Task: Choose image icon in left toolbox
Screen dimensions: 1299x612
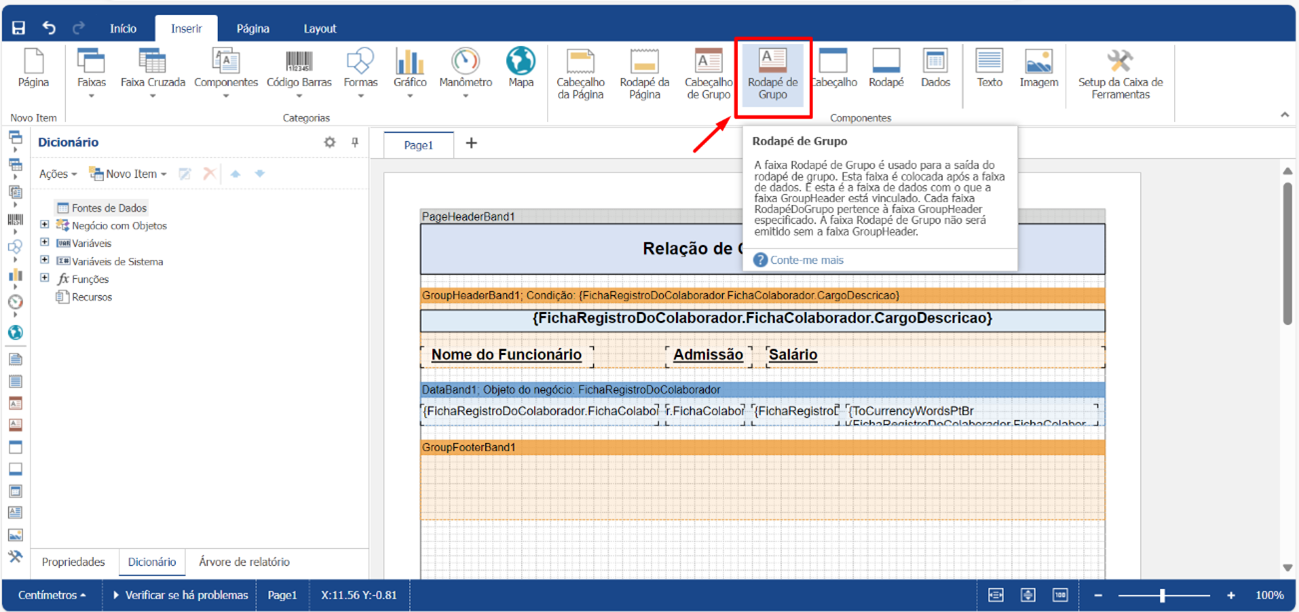Action: click(x=15, y=535)
